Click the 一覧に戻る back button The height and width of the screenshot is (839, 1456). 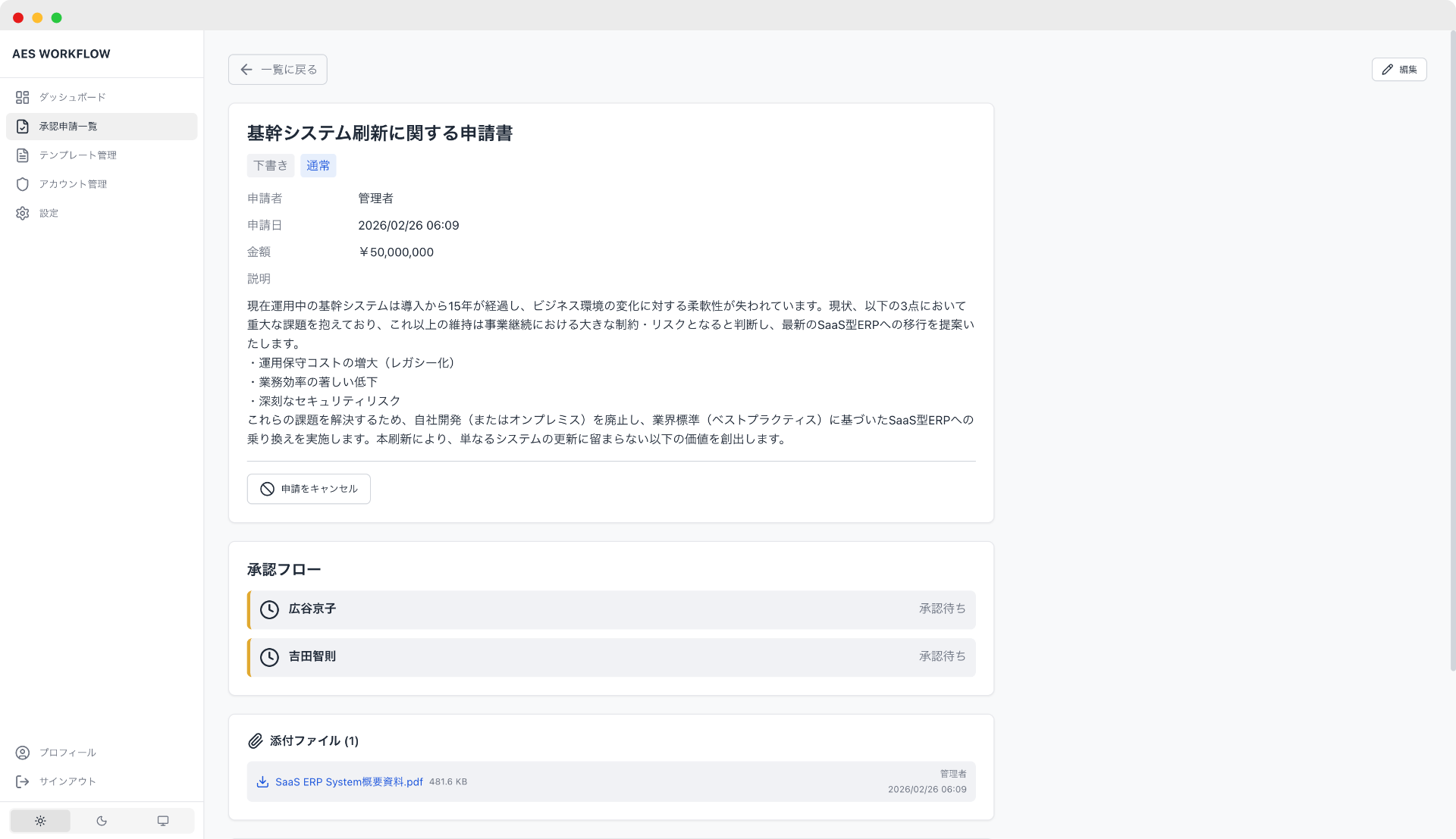(278, 70)
